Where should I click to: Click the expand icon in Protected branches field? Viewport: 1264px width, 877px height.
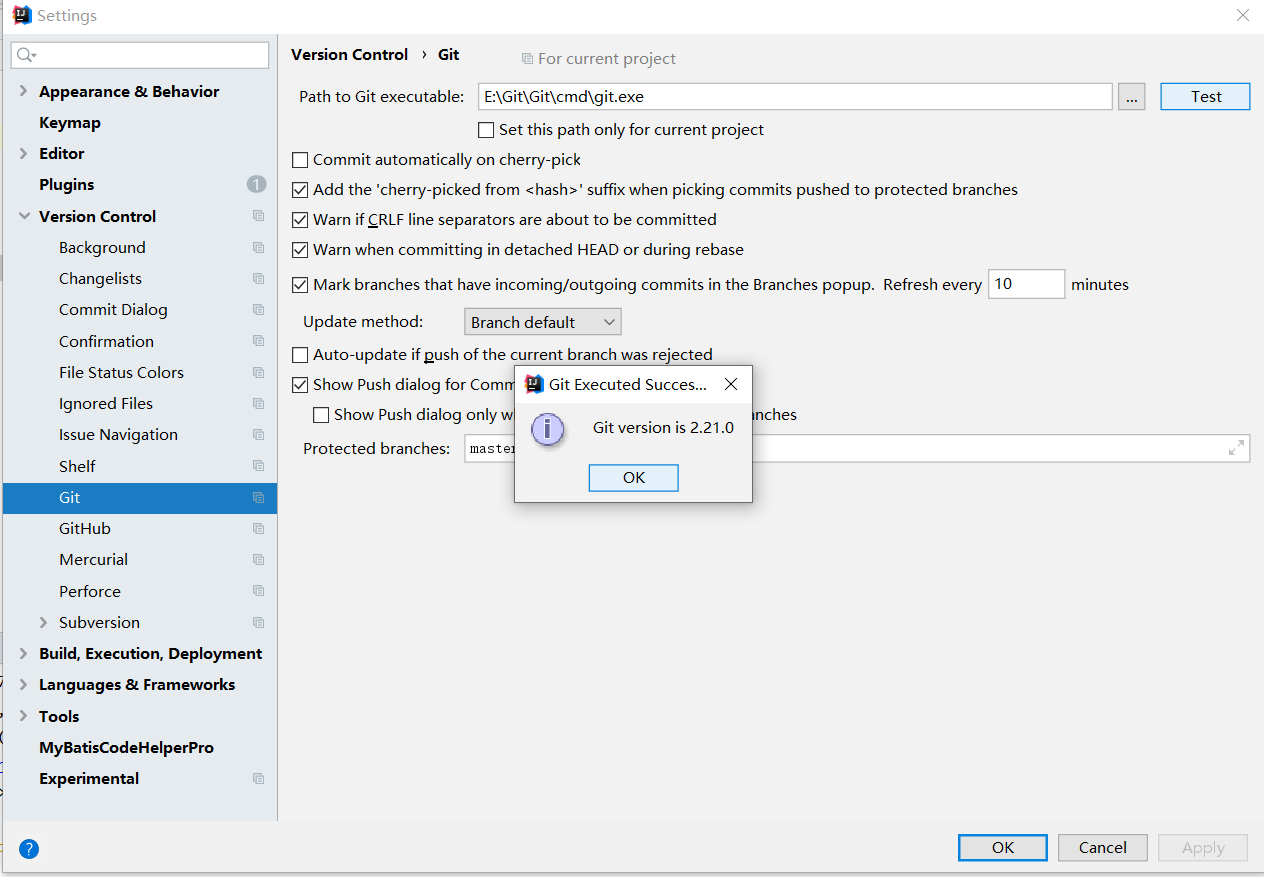pos(1236,448)
